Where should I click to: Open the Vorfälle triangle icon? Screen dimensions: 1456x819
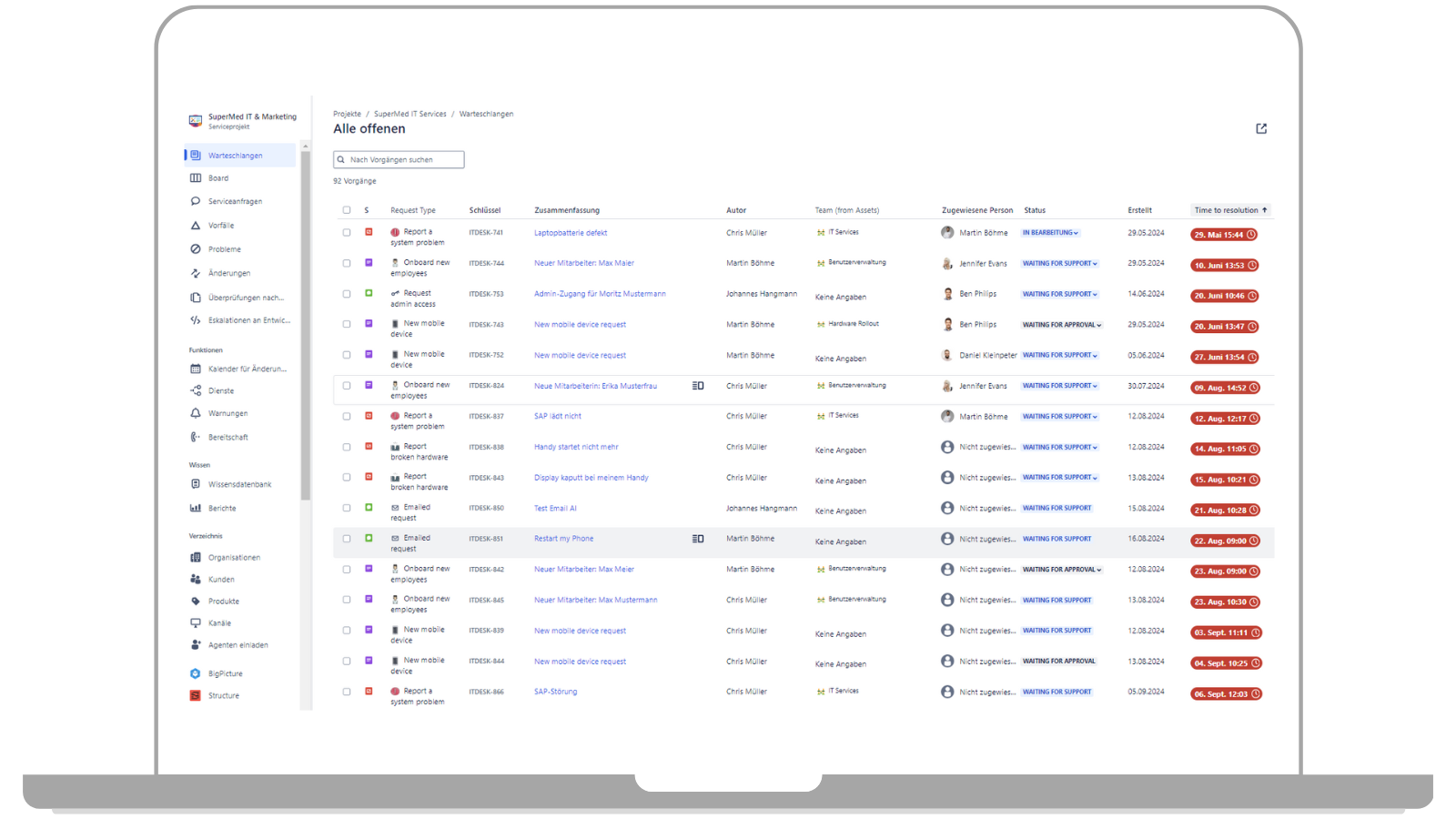click(x=195, y=226)
